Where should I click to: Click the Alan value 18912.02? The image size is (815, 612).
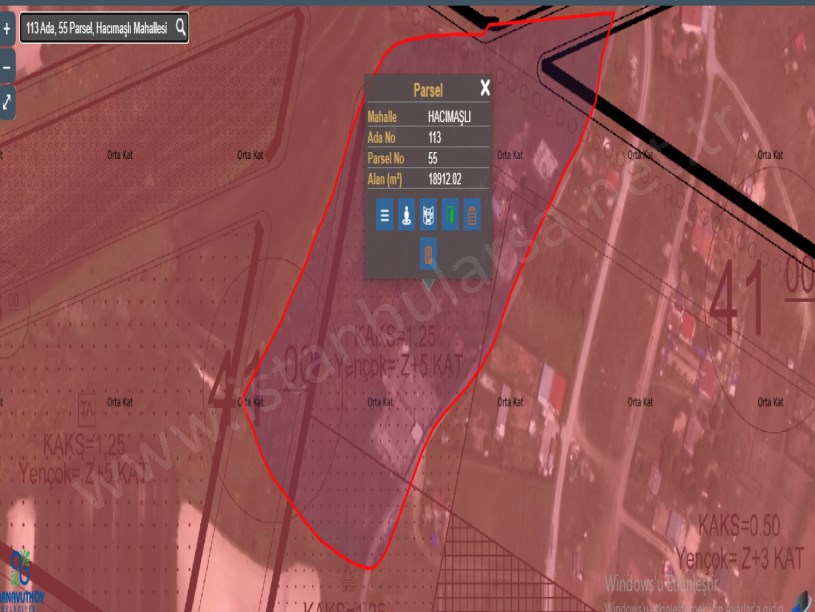pyautogui.click(x=445, y=179)
